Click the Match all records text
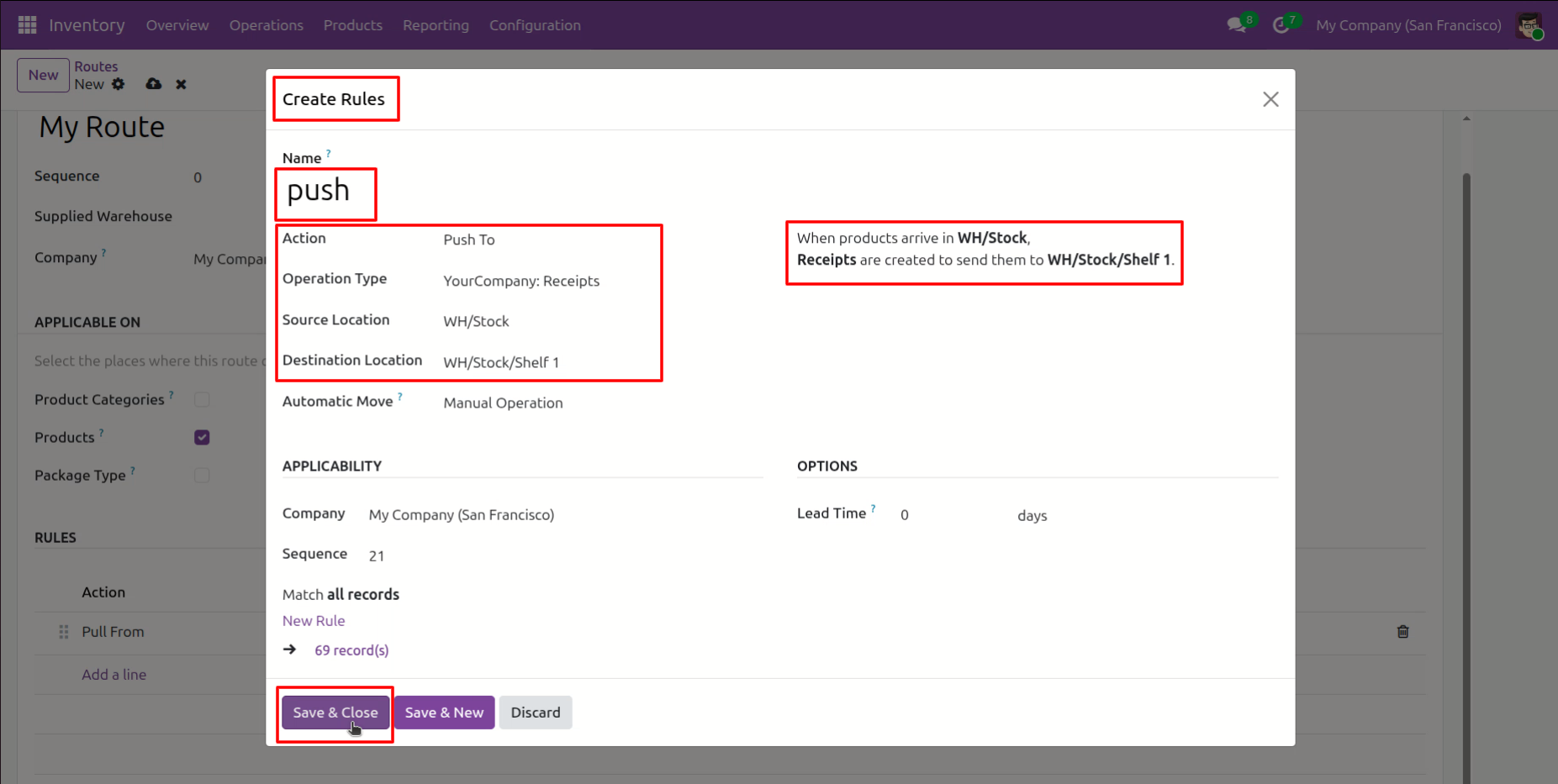This screenshot has height=784, width=1558. tap(341, 594)
